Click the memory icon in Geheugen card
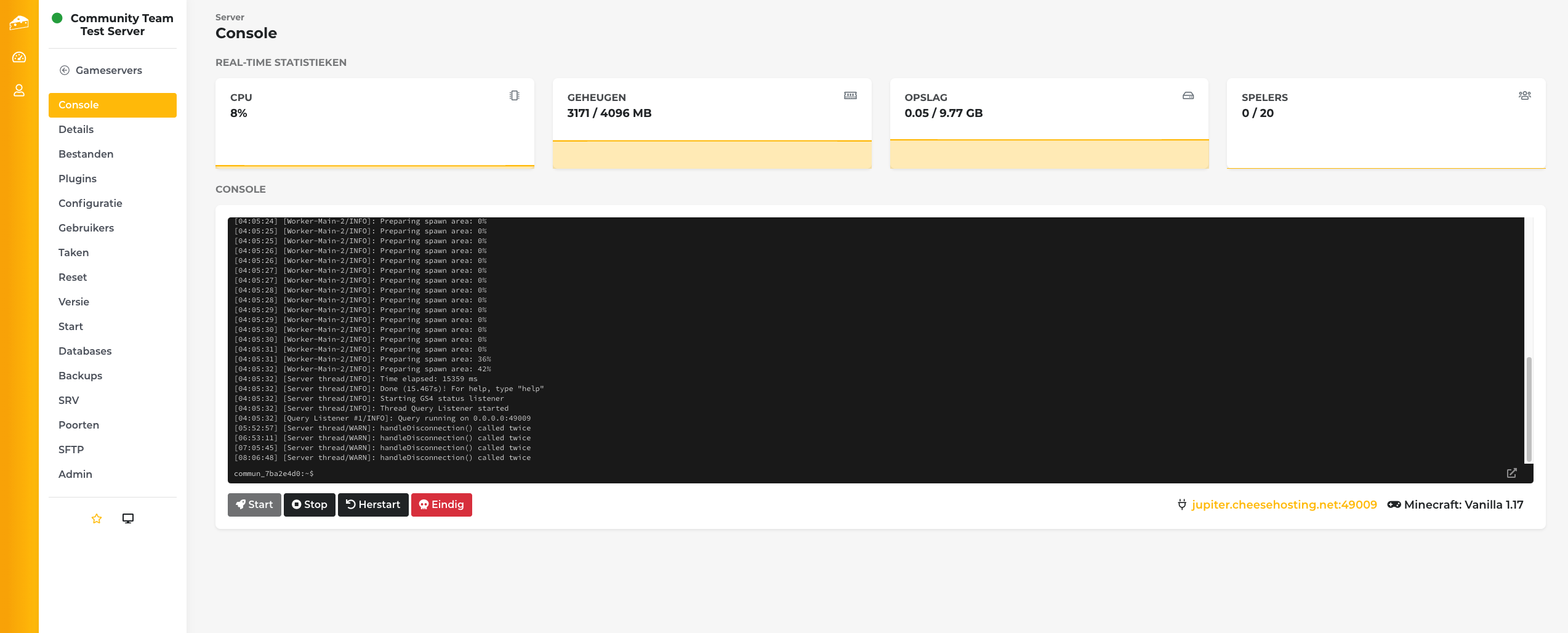 pyautogui.click(x=850, y=95)
